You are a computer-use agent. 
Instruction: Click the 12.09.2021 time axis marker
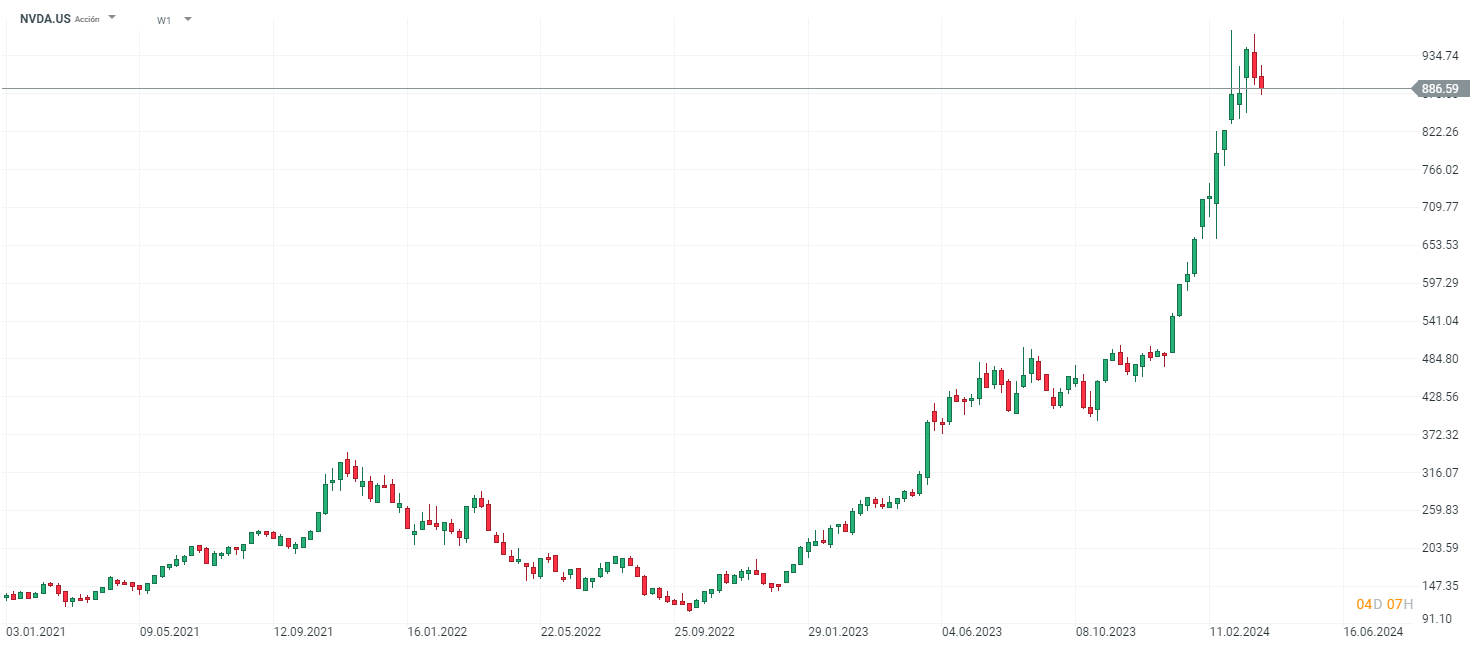pos(303,632)
